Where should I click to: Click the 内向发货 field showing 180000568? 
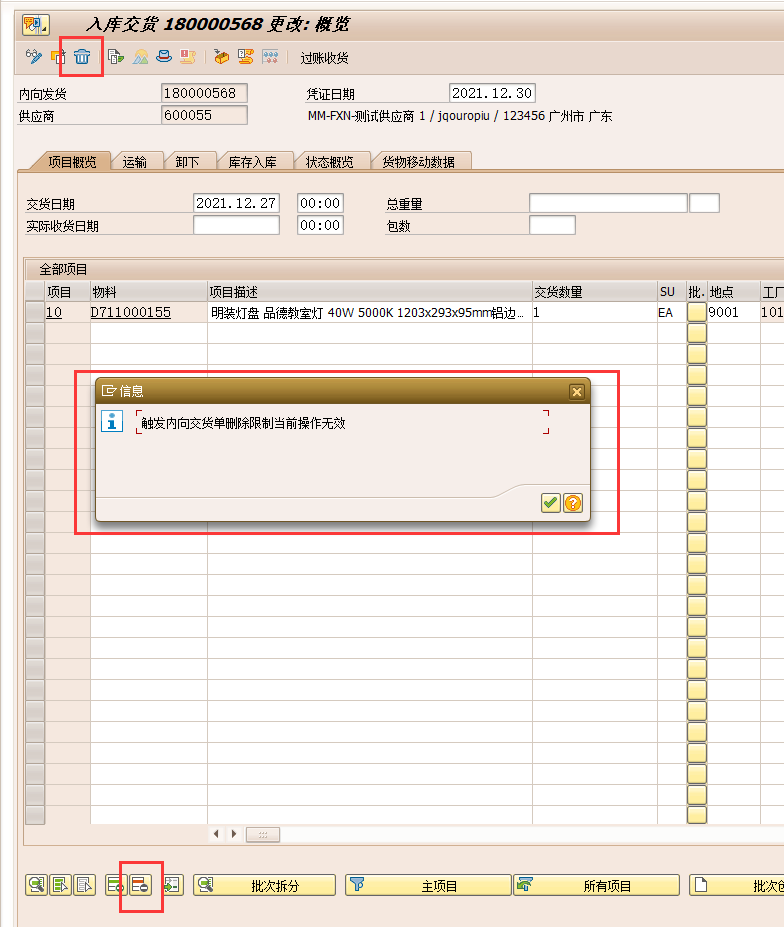(x=204, y=93)
